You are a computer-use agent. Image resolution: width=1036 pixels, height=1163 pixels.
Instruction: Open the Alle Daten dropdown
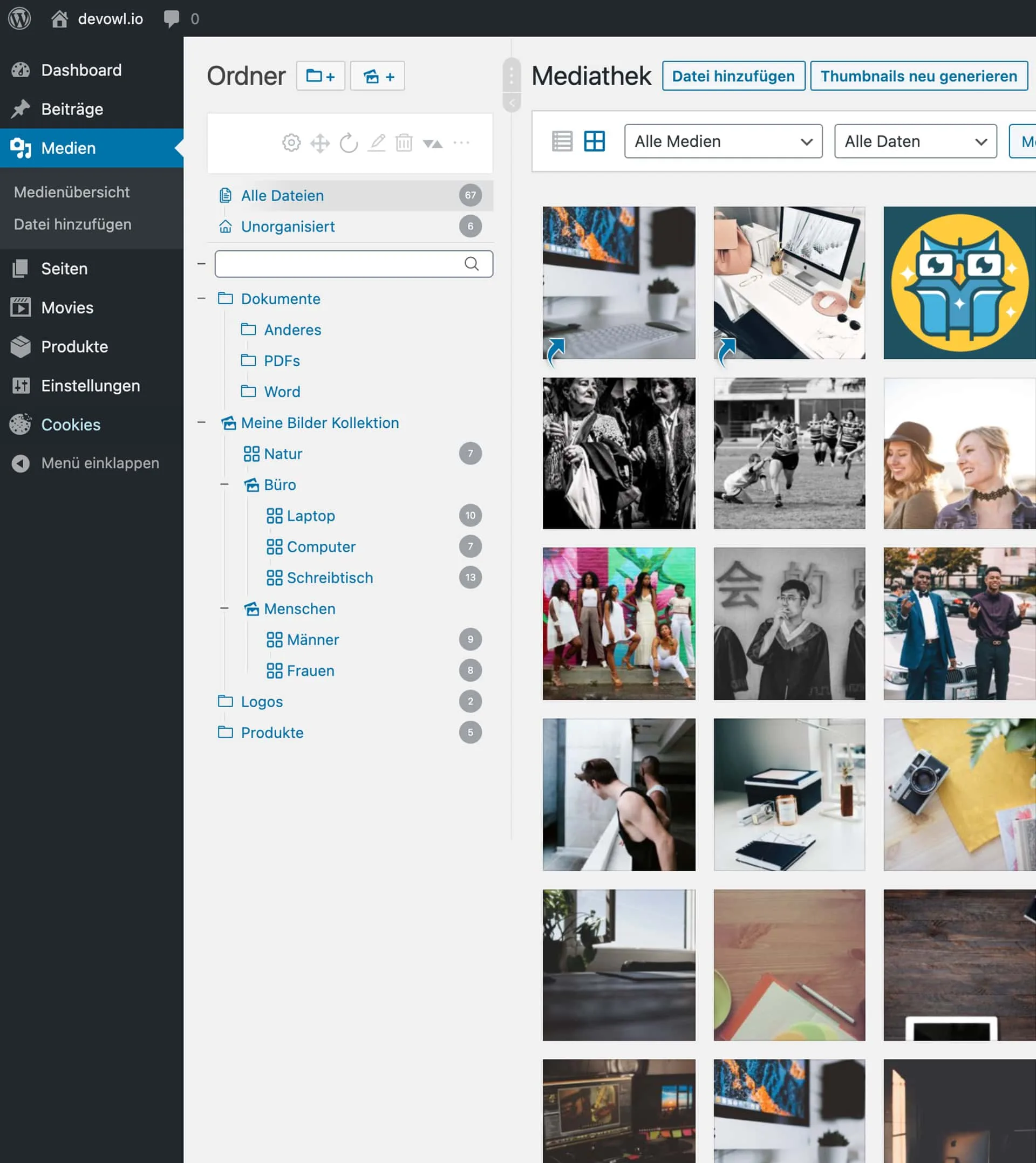tap(915, 141)
